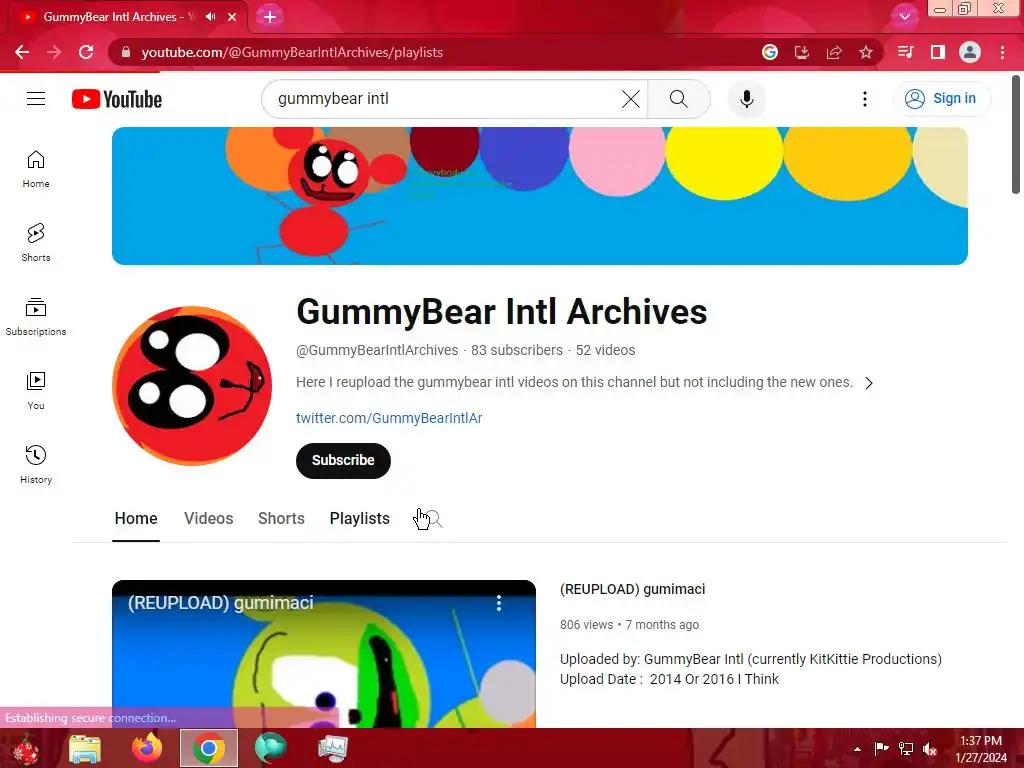Open the YouTube guide hamburger menu
This screenshot has height=768, width=1024.
tap(36, 99)
